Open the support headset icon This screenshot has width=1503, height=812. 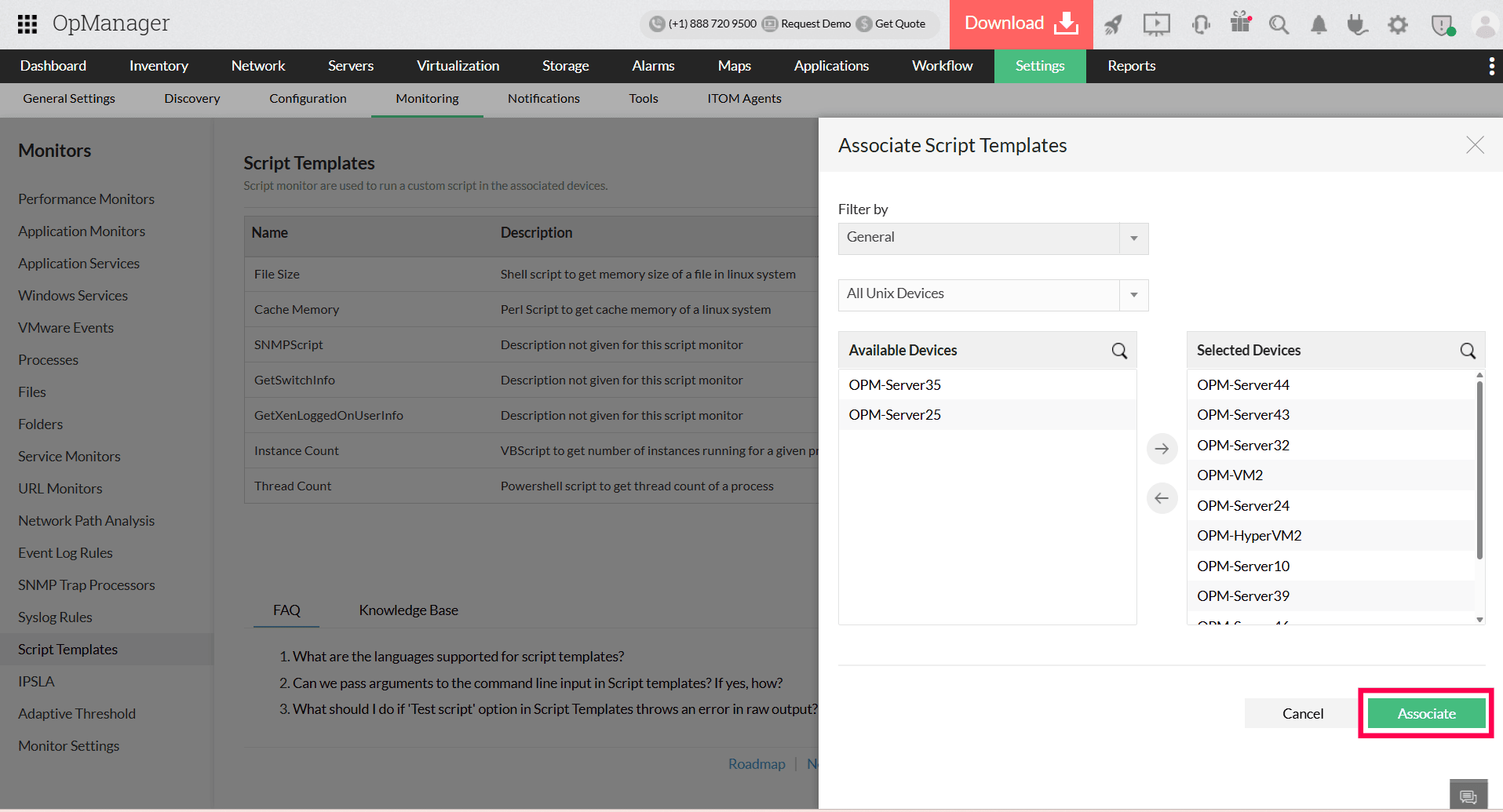tap(1201, 24)
